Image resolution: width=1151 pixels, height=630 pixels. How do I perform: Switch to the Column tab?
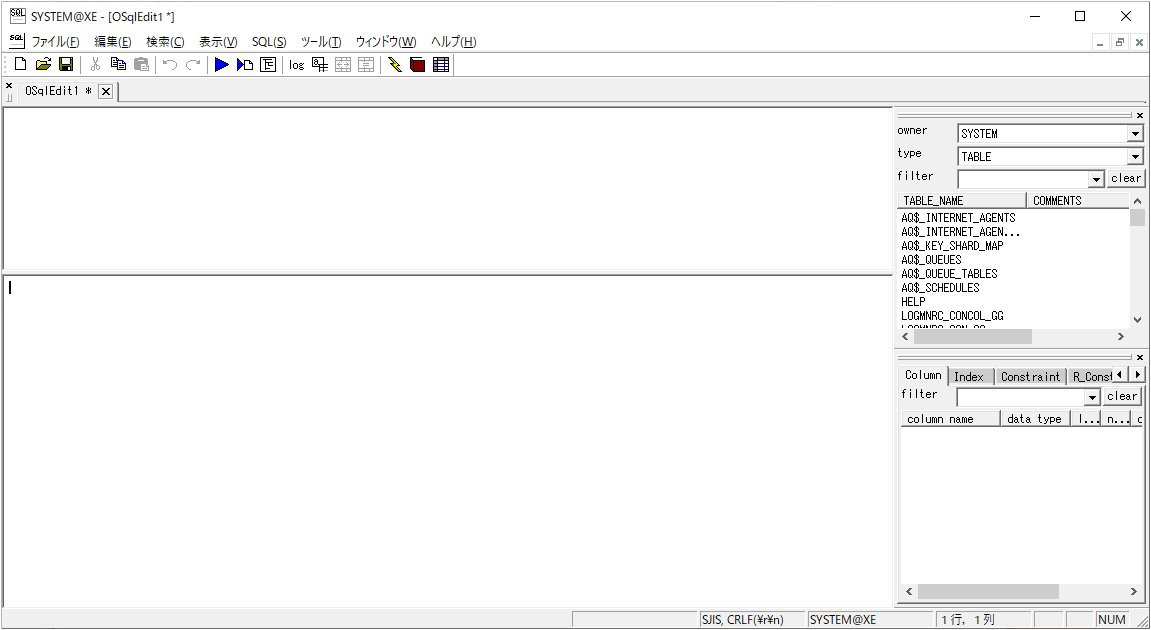click(x=923, y=375)
